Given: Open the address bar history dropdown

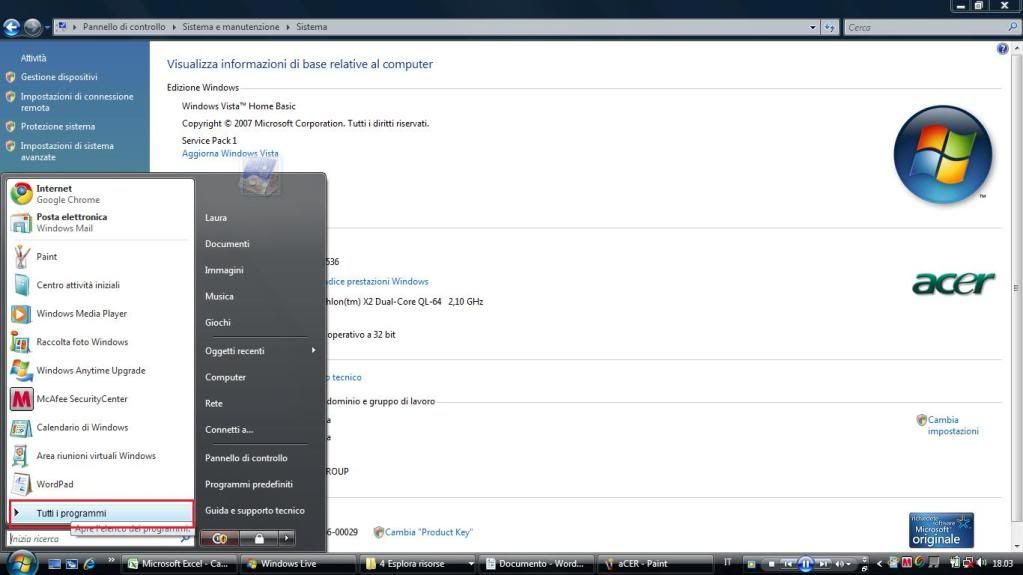Looking at the screenshot, I should tap(812, 27).
